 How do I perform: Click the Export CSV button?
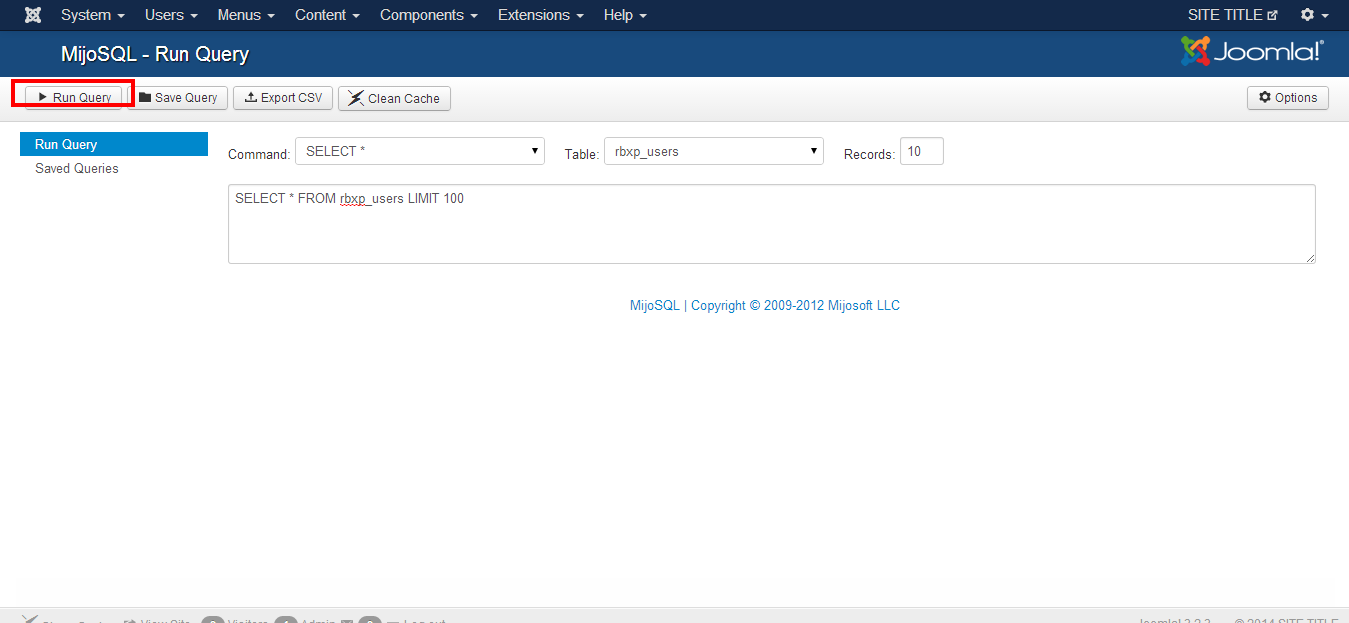pyautogui.click(x=283, y=97)
